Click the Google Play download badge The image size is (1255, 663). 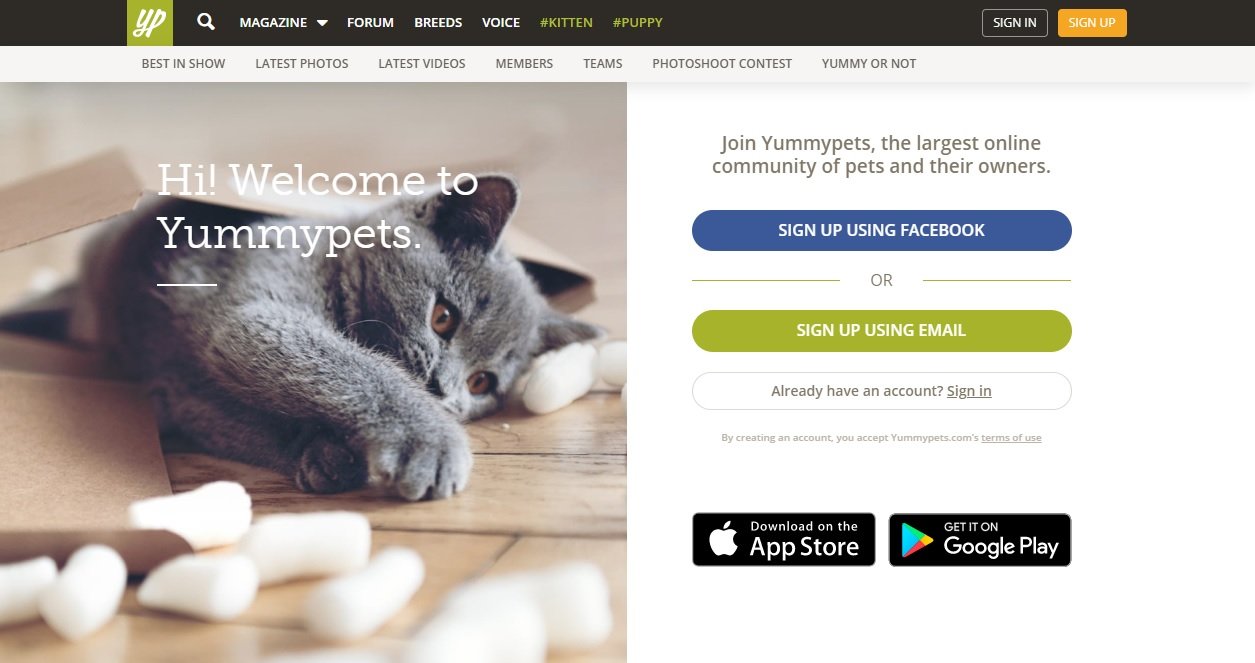point(980,540)
